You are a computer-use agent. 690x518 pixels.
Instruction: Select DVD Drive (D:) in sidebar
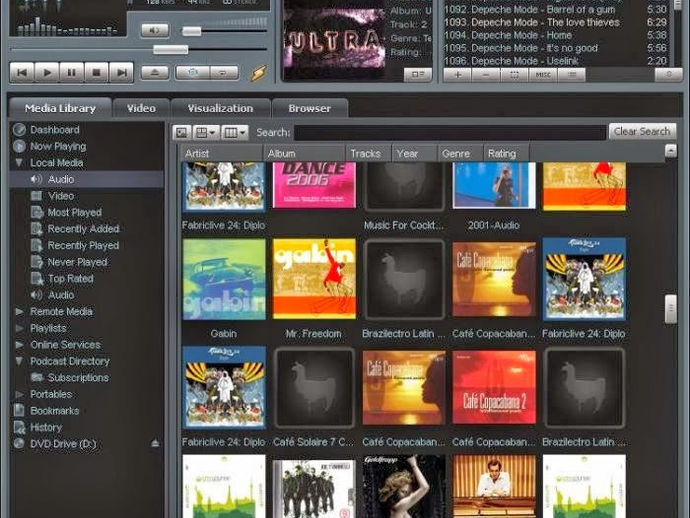point(63,444)
